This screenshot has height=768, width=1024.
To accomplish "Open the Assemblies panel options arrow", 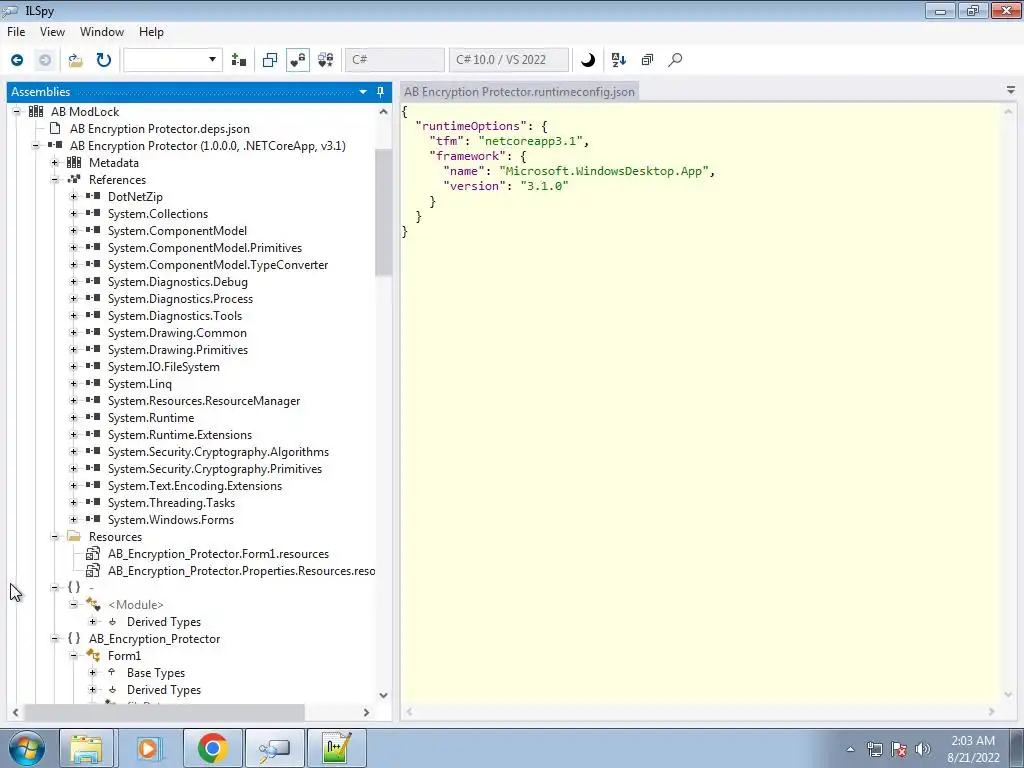I will (x=363, y=92).
